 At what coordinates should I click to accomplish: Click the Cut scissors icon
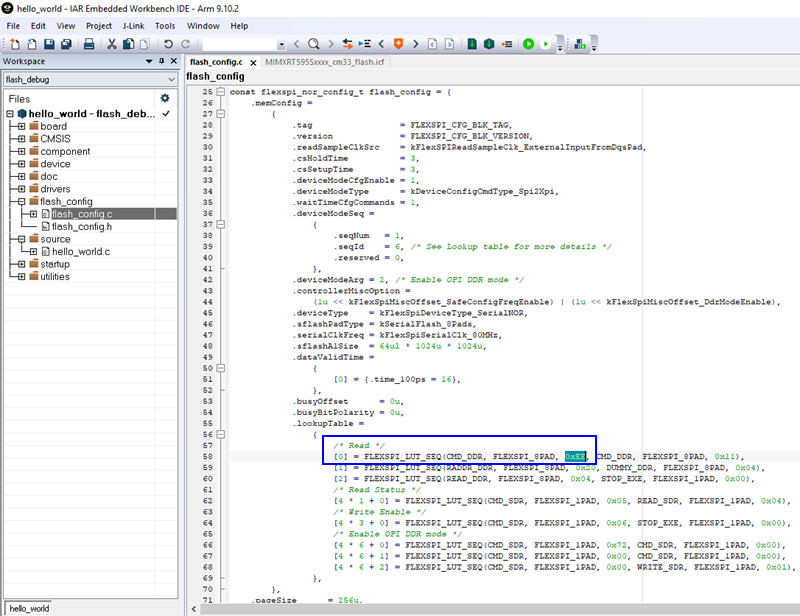tap(111, 44)
